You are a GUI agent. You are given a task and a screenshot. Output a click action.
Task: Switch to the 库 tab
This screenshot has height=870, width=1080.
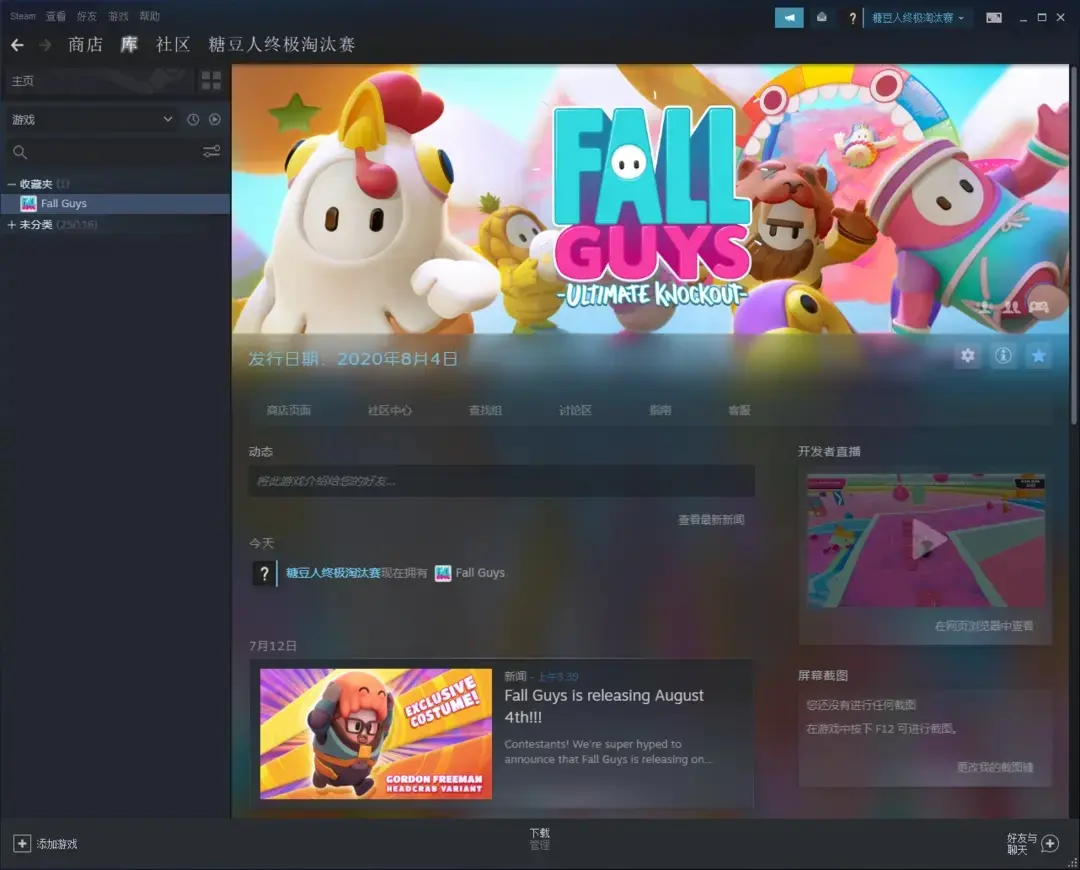tap(129, 45)
